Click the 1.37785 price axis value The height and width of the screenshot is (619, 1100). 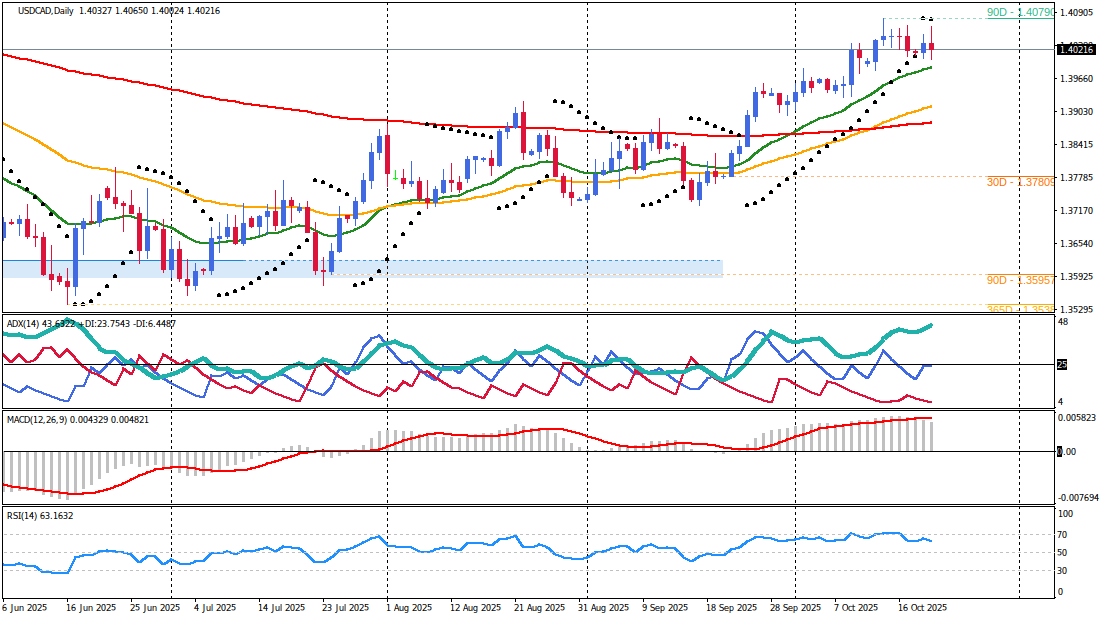pyautogui.click(x=1079, y=178)
